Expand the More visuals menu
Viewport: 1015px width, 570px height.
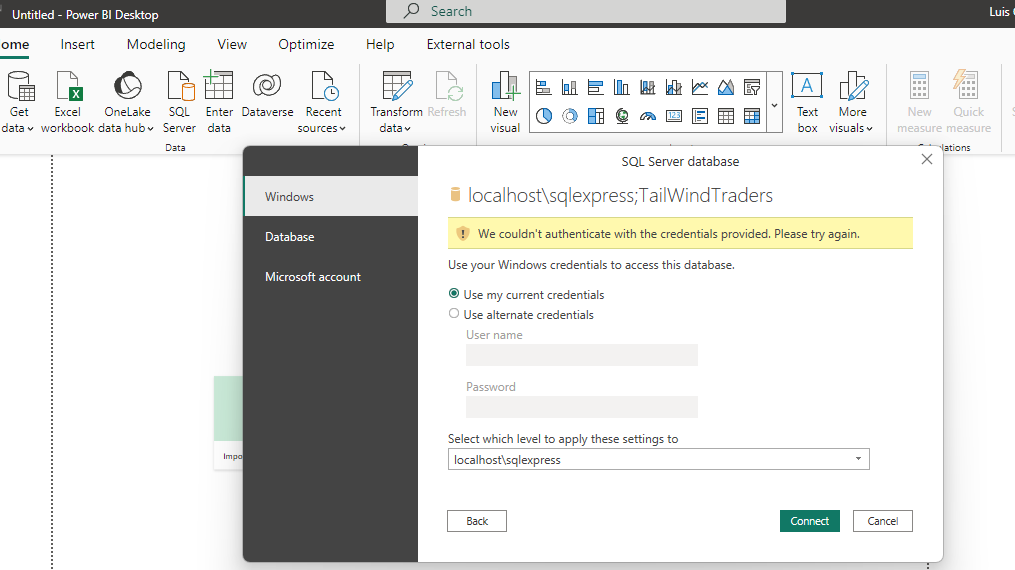pos(851,128)
